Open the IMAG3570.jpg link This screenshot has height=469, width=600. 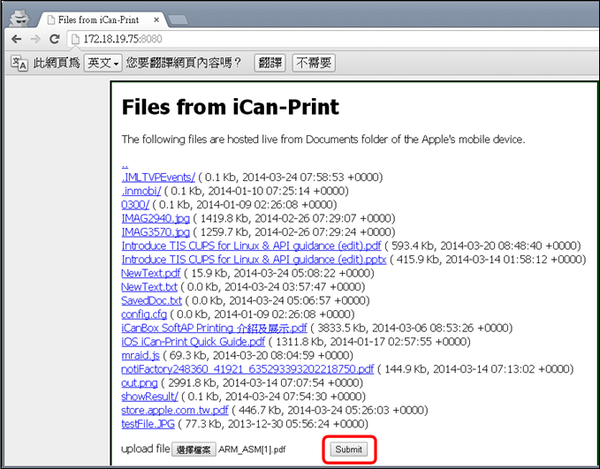click(x=155, y=232)
